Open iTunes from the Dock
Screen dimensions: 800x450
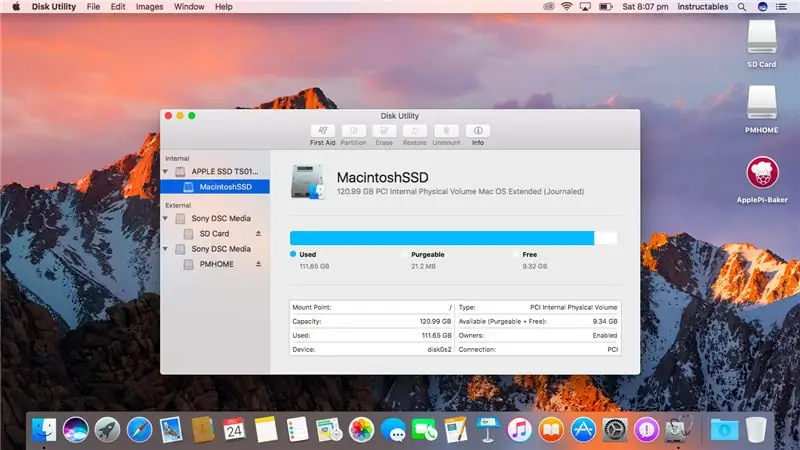point(519,430)
